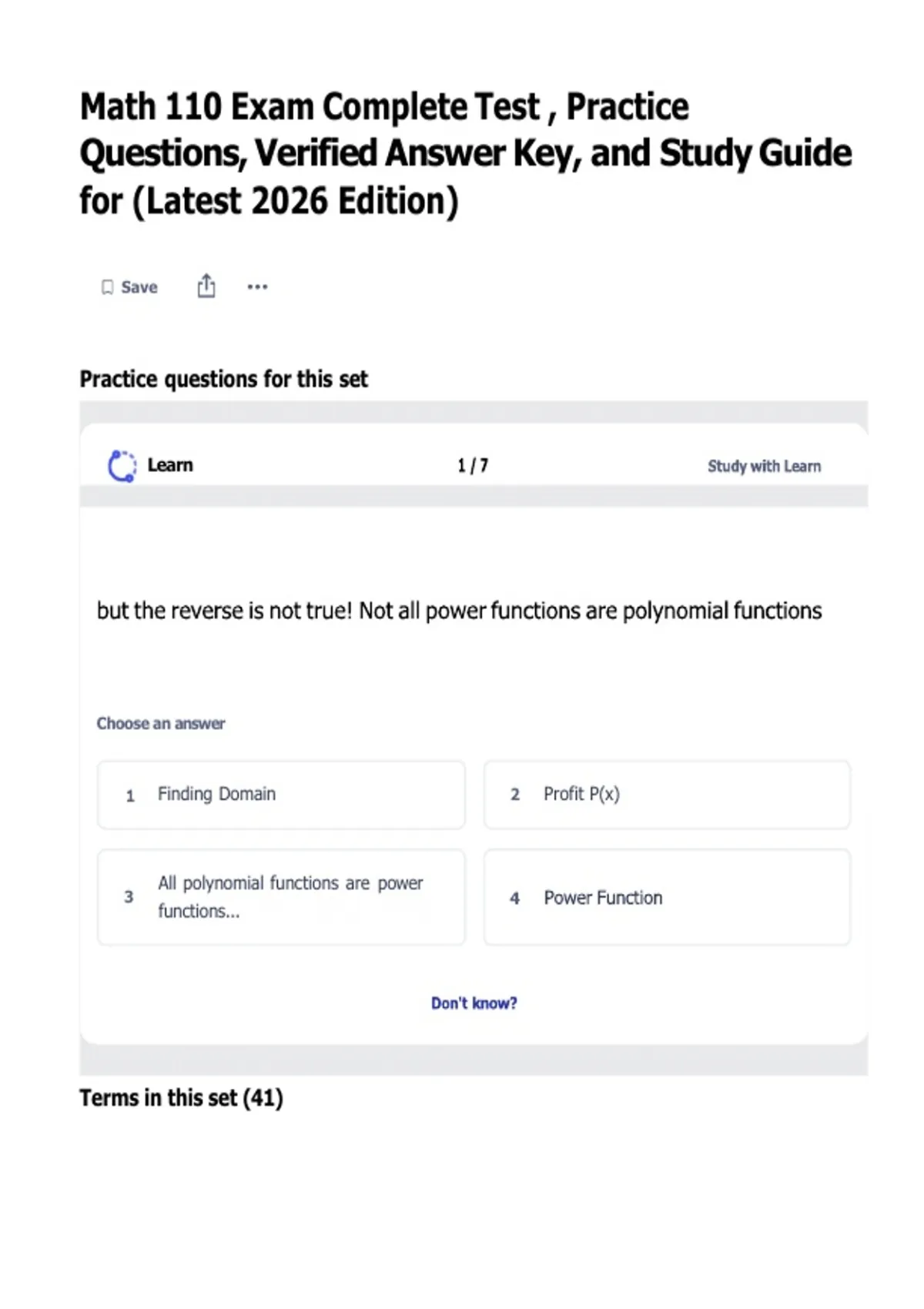Image resolution: width=924 pixels, height=1309 pixels.
Task: Click the Learn circular logo icon
Action: (122, 466)
